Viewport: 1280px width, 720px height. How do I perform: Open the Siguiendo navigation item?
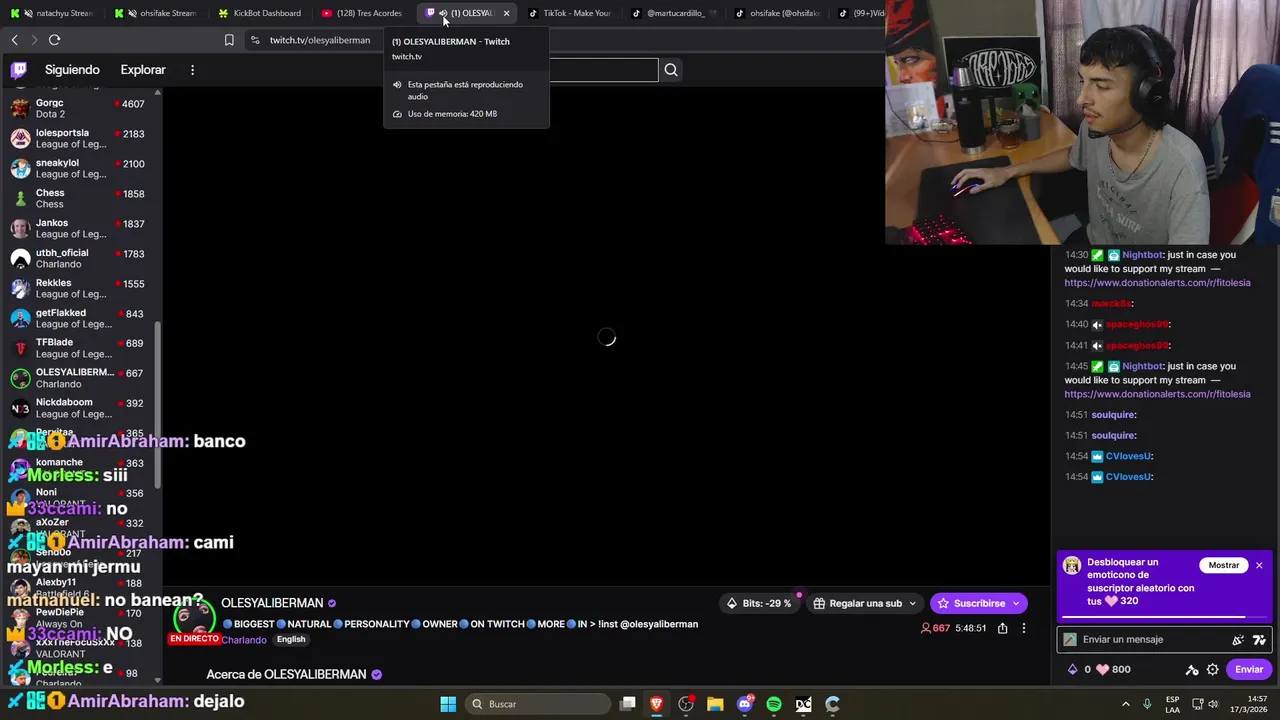(x=72, y=70)
